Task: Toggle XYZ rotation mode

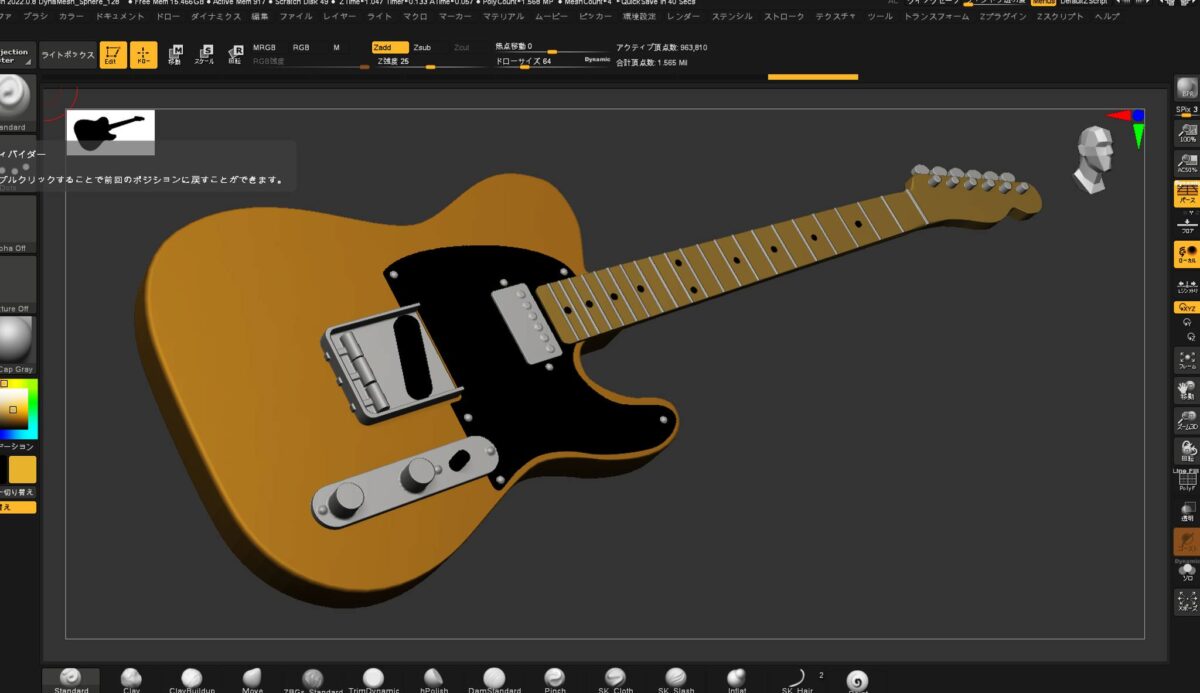Action: point(1187,308)
